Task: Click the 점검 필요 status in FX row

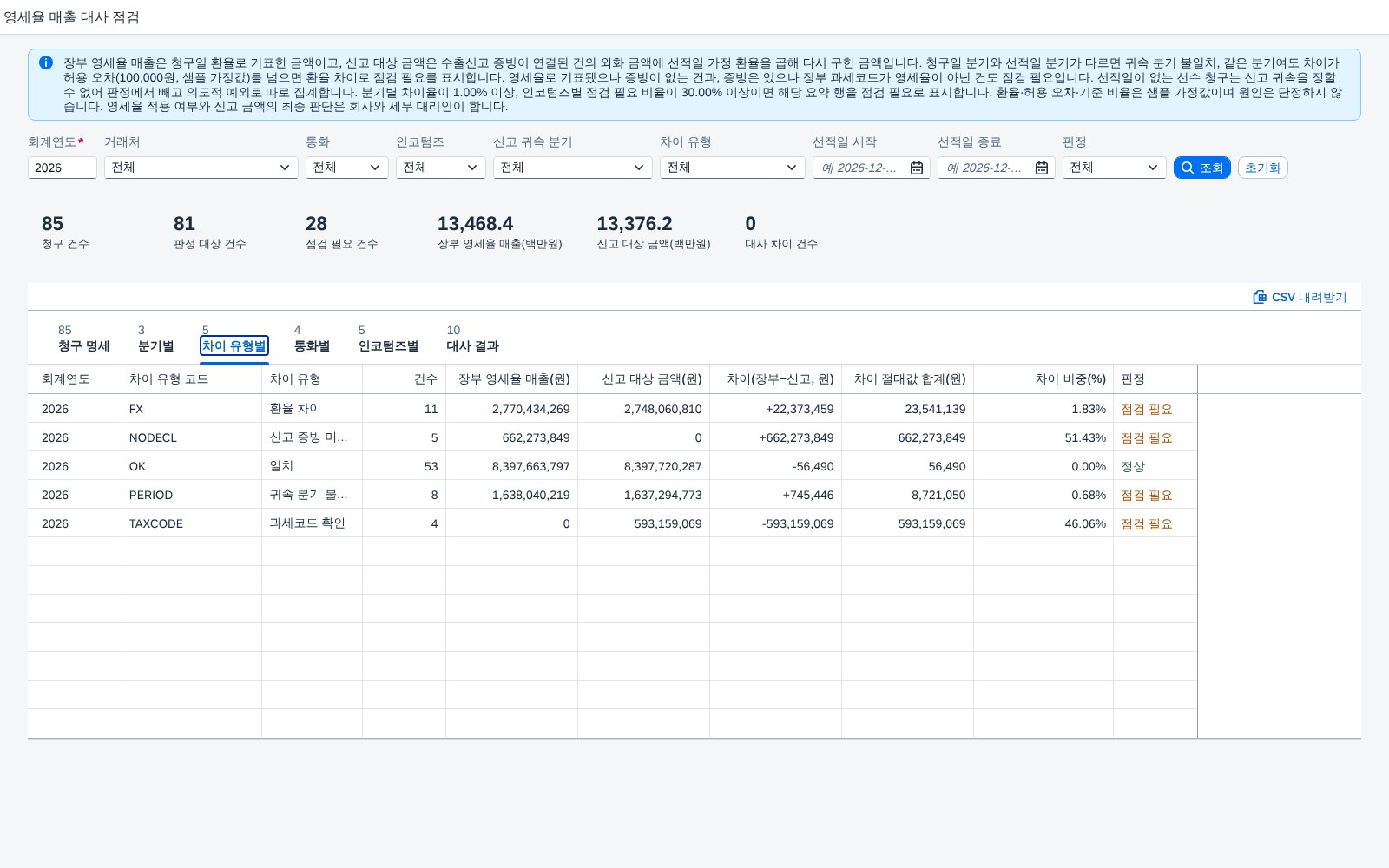Action: [1147, 409]
